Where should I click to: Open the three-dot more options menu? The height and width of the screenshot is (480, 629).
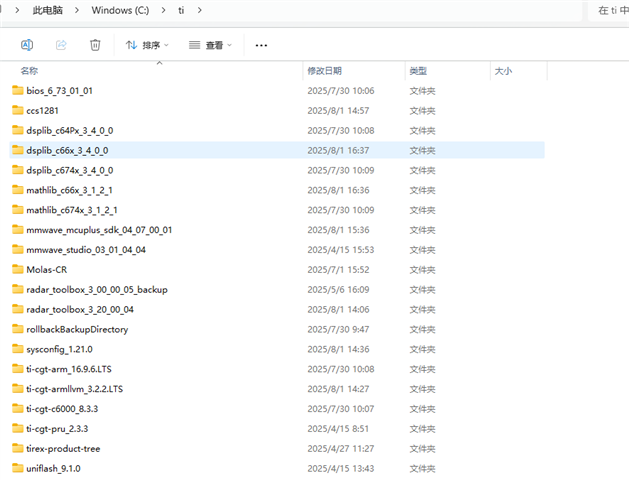coord(261,45)
